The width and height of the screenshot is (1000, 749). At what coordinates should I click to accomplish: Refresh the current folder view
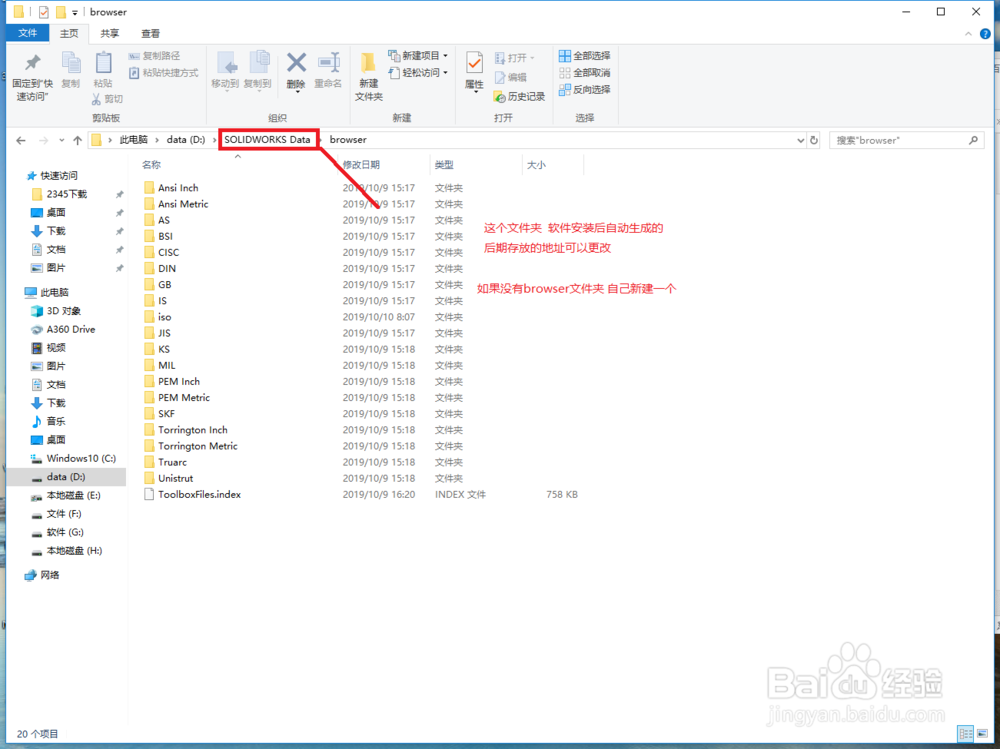814,140
